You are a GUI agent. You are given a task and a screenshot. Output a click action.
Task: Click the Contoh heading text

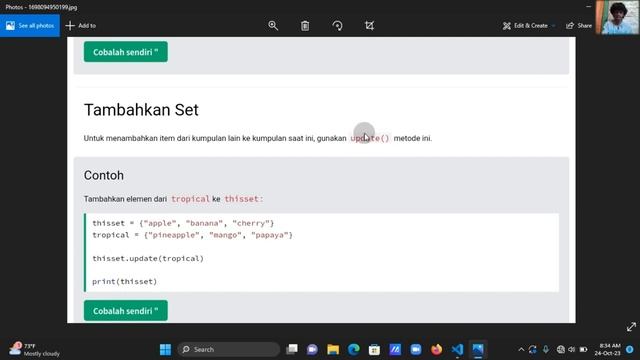pos(104,175)
